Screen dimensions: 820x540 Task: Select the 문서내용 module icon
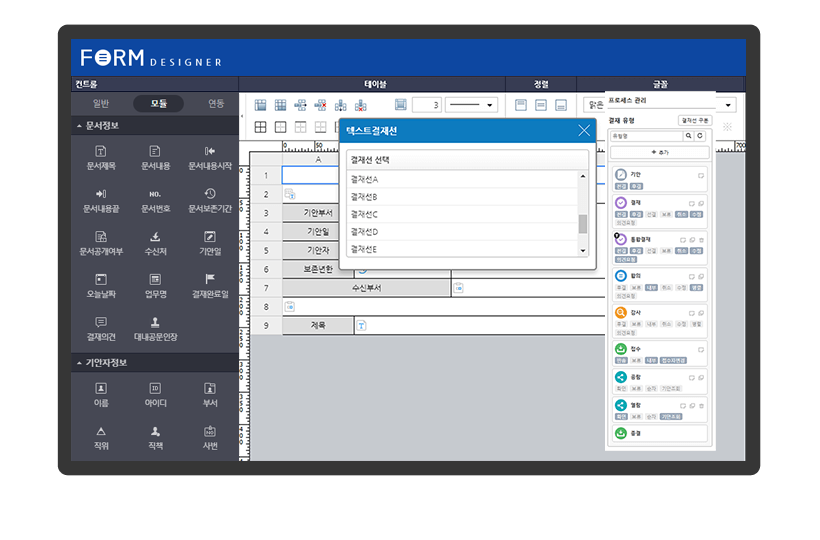155,152
